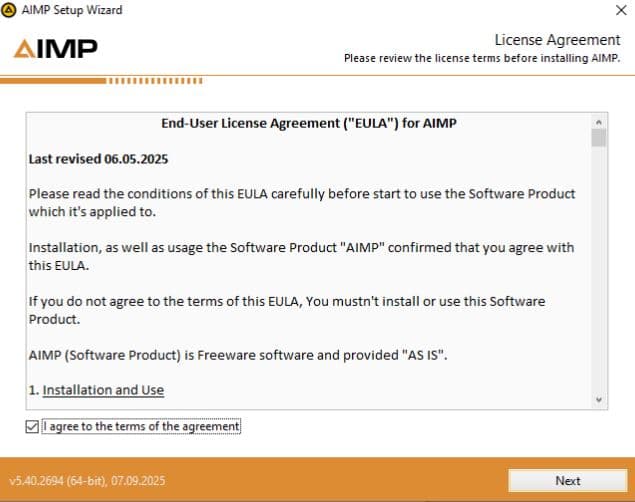Click the AIMP icon in title bar

pos(10,10)
